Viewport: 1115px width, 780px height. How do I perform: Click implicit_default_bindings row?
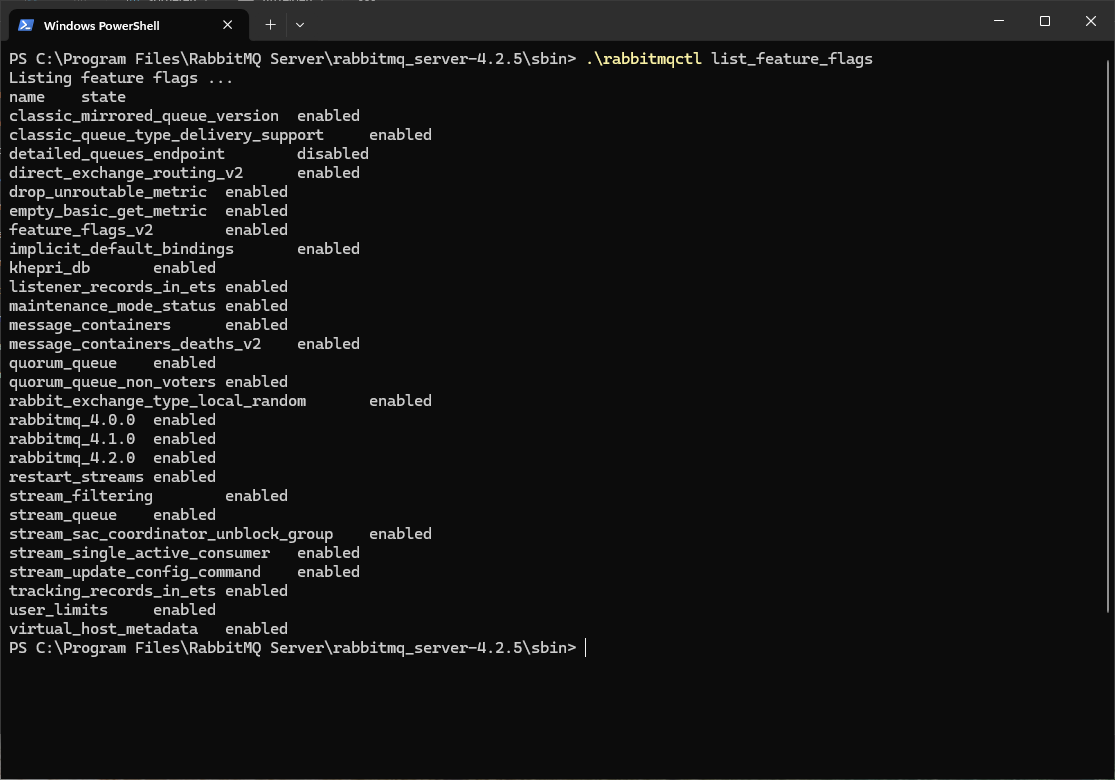(184, 250)
